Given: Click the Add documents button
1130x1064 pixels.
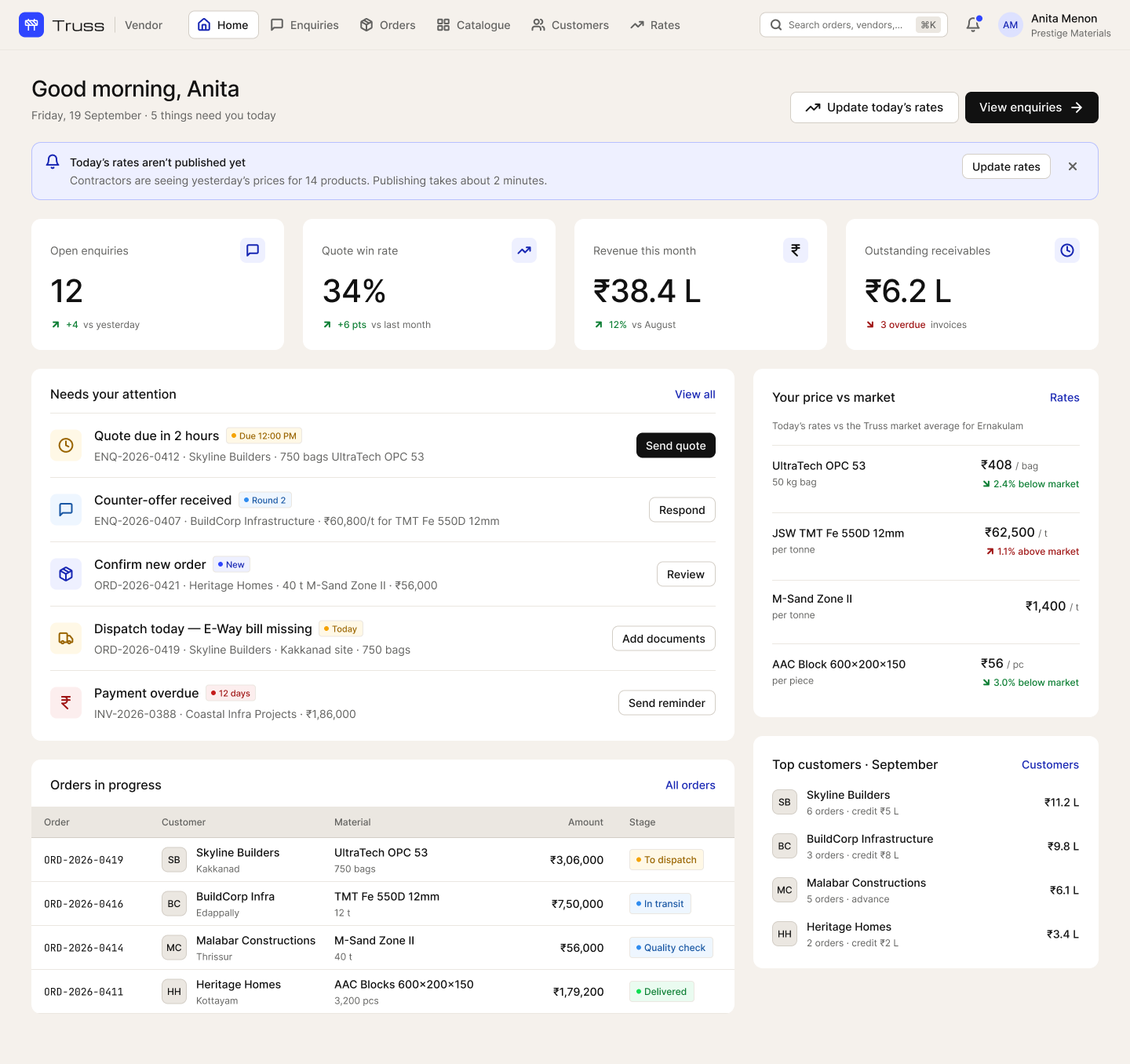Looking at the screenshot, I should [664, 639].
